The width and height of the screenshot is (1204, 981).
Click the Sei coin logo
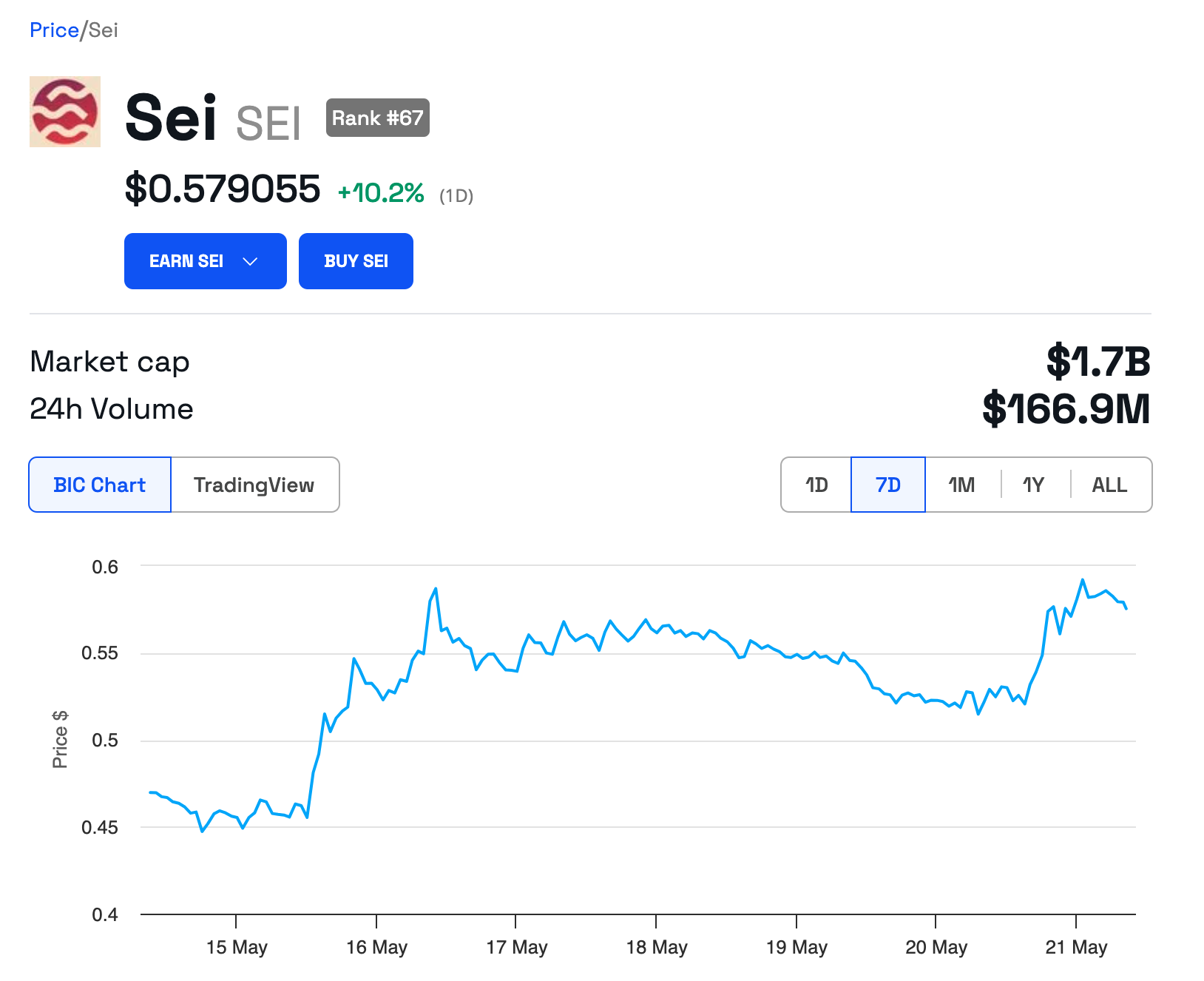pos(65,112)
